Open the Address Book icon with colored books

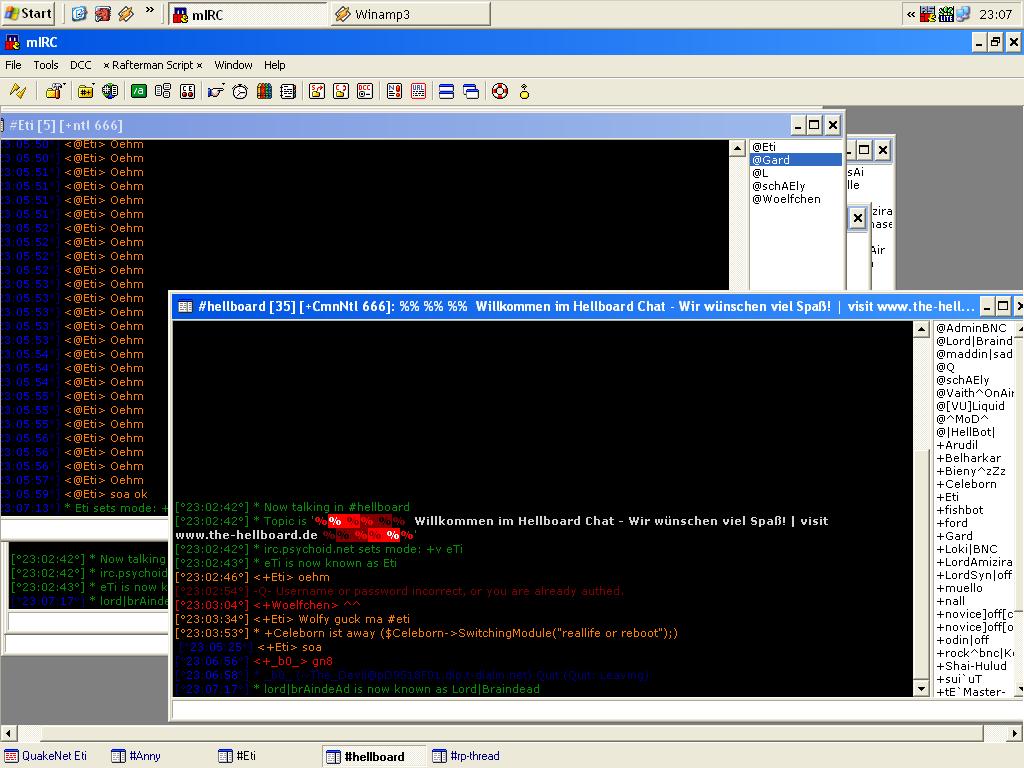pos(264,91)
